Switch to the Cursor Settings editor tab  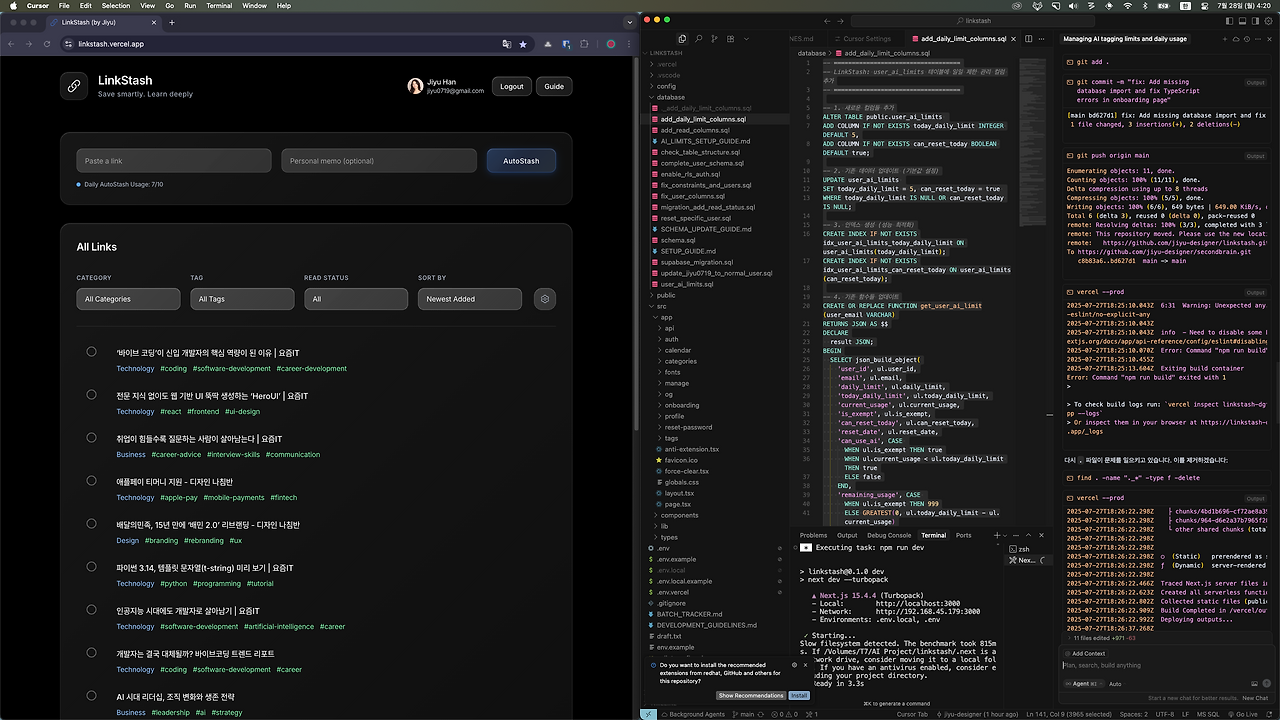click(x=867, y=38)
